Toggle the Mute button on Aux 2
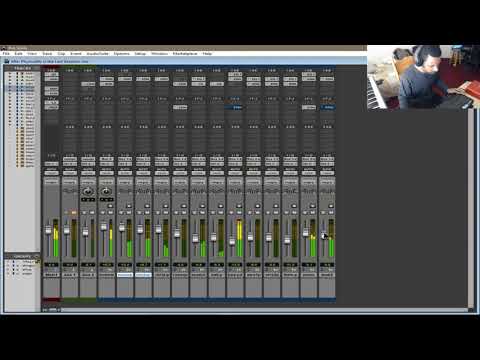This screenshot has height=360, width=480. coord(92,212)
